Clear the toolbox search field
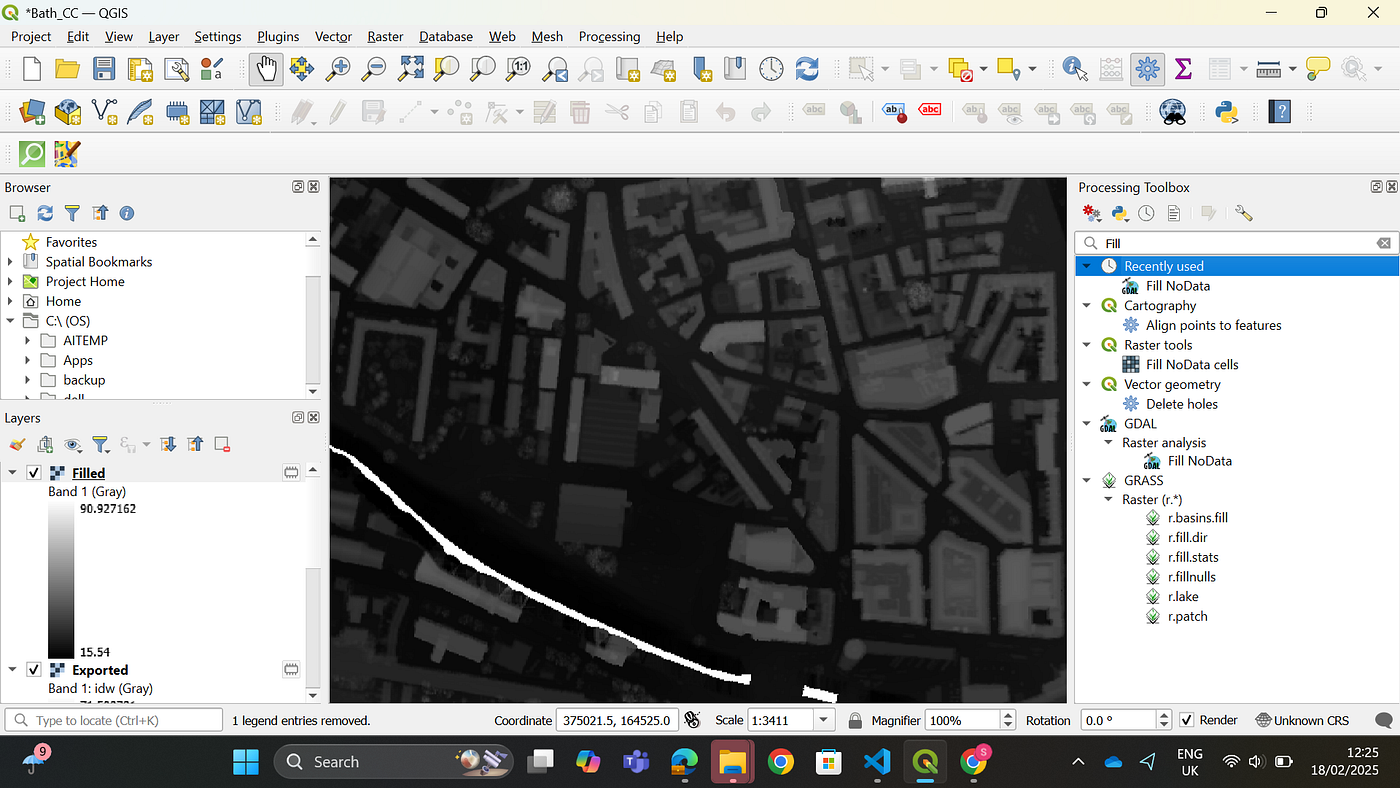Screen dimensions: 1400x788 (x=1384, y=243)
